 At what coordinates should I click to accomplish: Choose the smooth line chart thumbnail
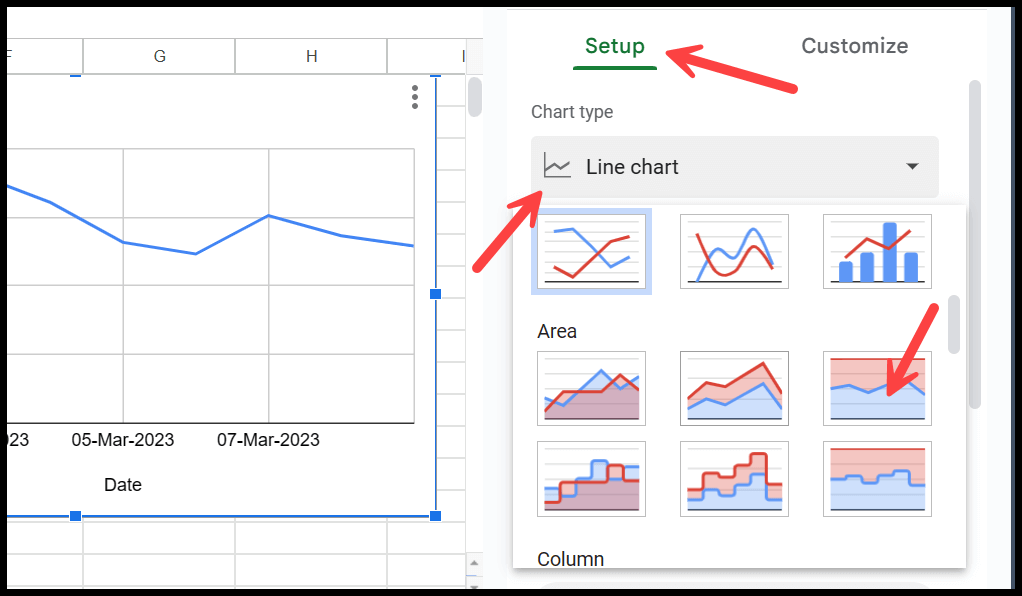click(x=734, y=252)
